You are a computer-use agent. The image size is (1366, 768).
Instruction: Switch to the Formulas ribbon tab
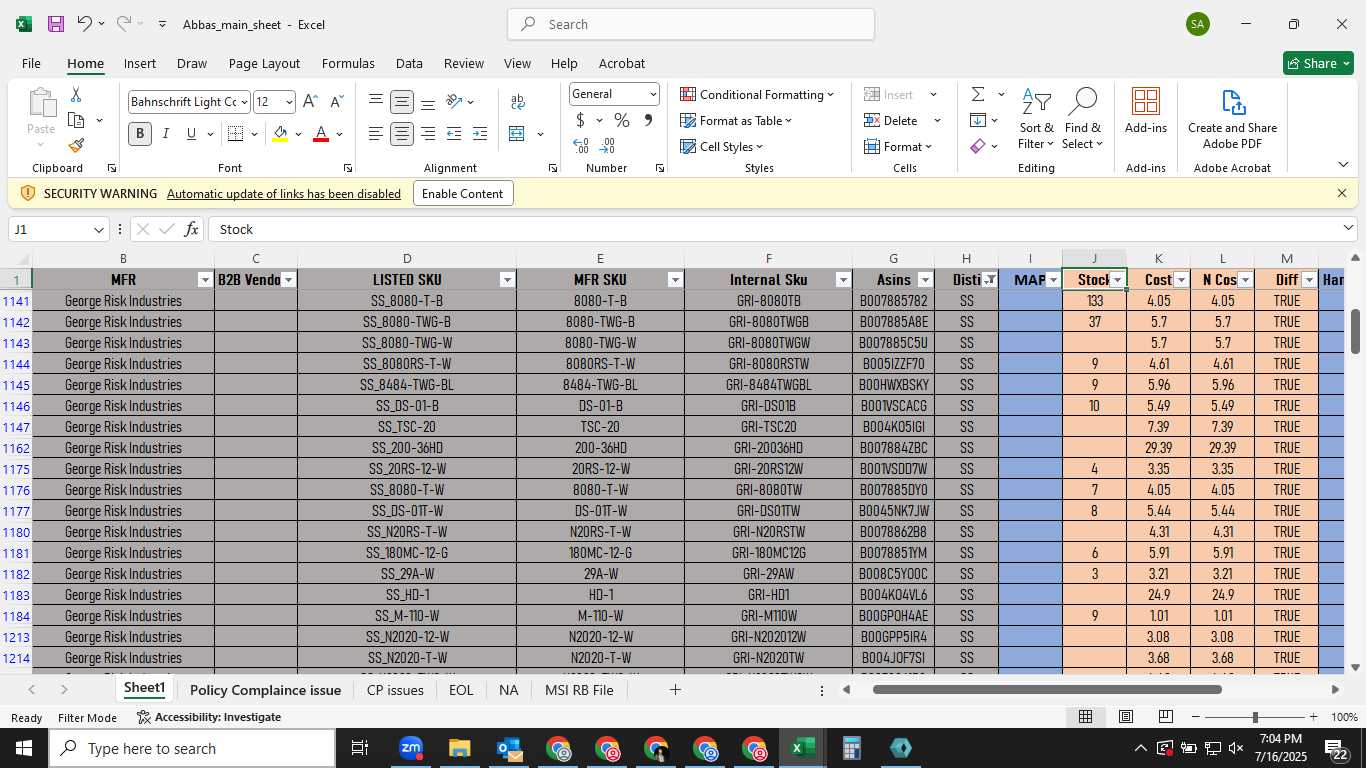point(348,63)
